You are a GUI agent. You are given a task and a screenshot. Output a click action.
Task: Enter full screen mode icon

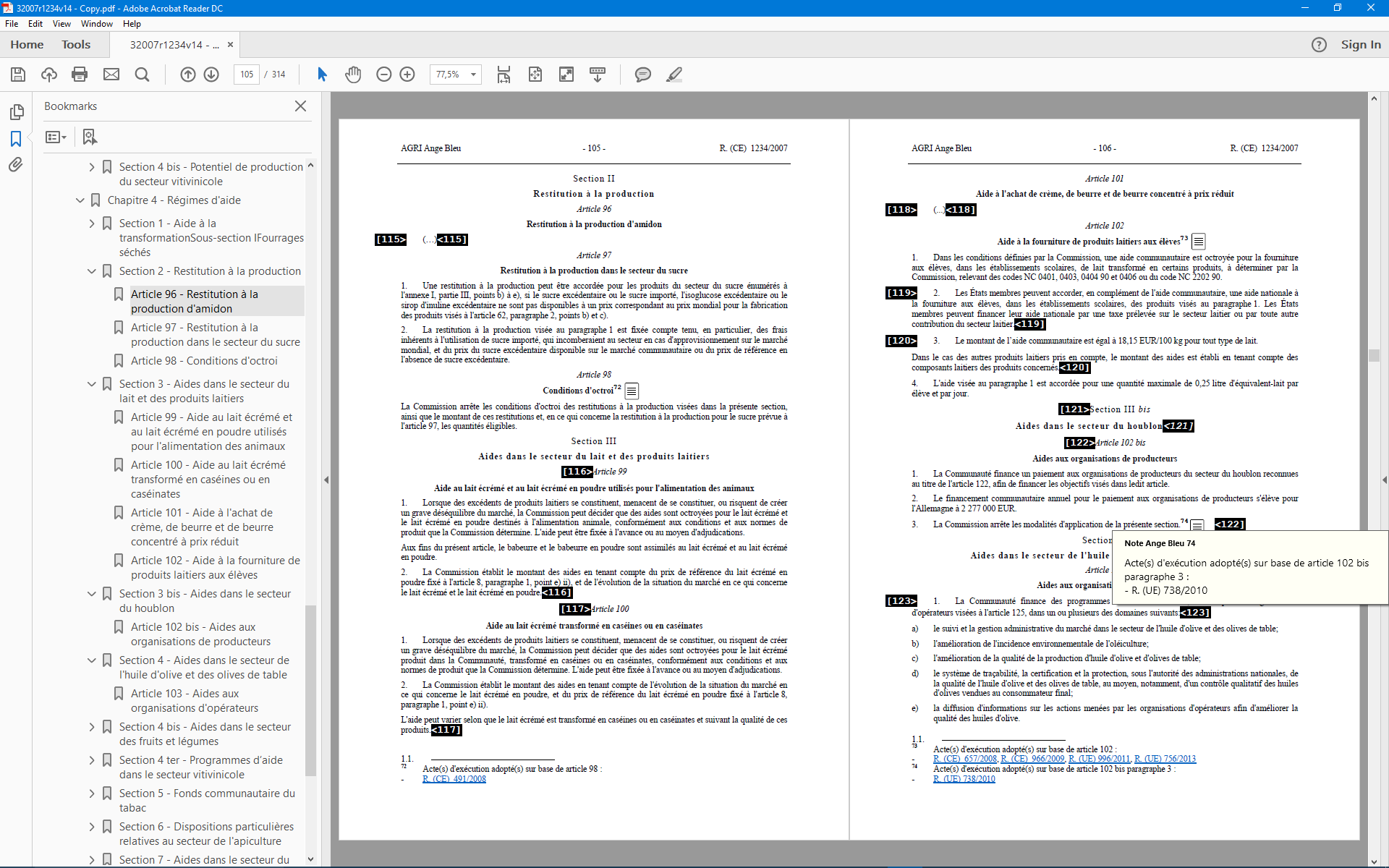point(566,75)
